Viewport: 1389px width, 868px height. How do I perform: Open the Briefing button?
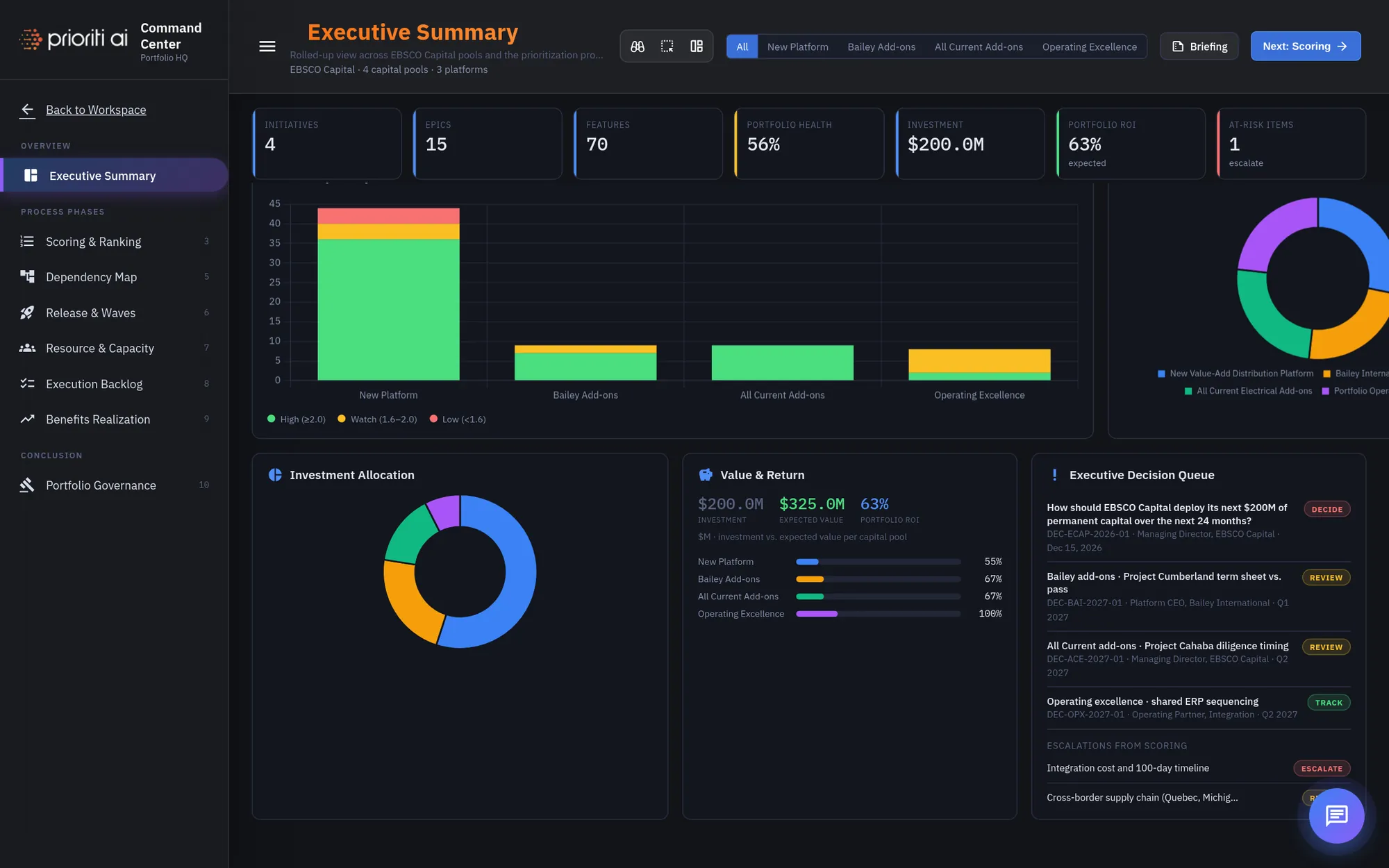(x=1199, y=47)
